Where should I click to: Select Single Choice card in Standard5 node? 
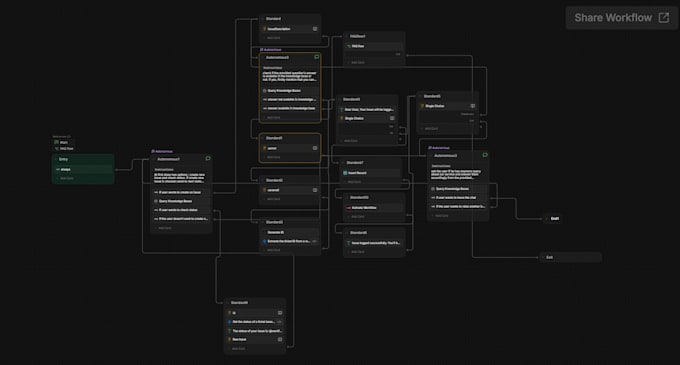click(x=448, y=106)
